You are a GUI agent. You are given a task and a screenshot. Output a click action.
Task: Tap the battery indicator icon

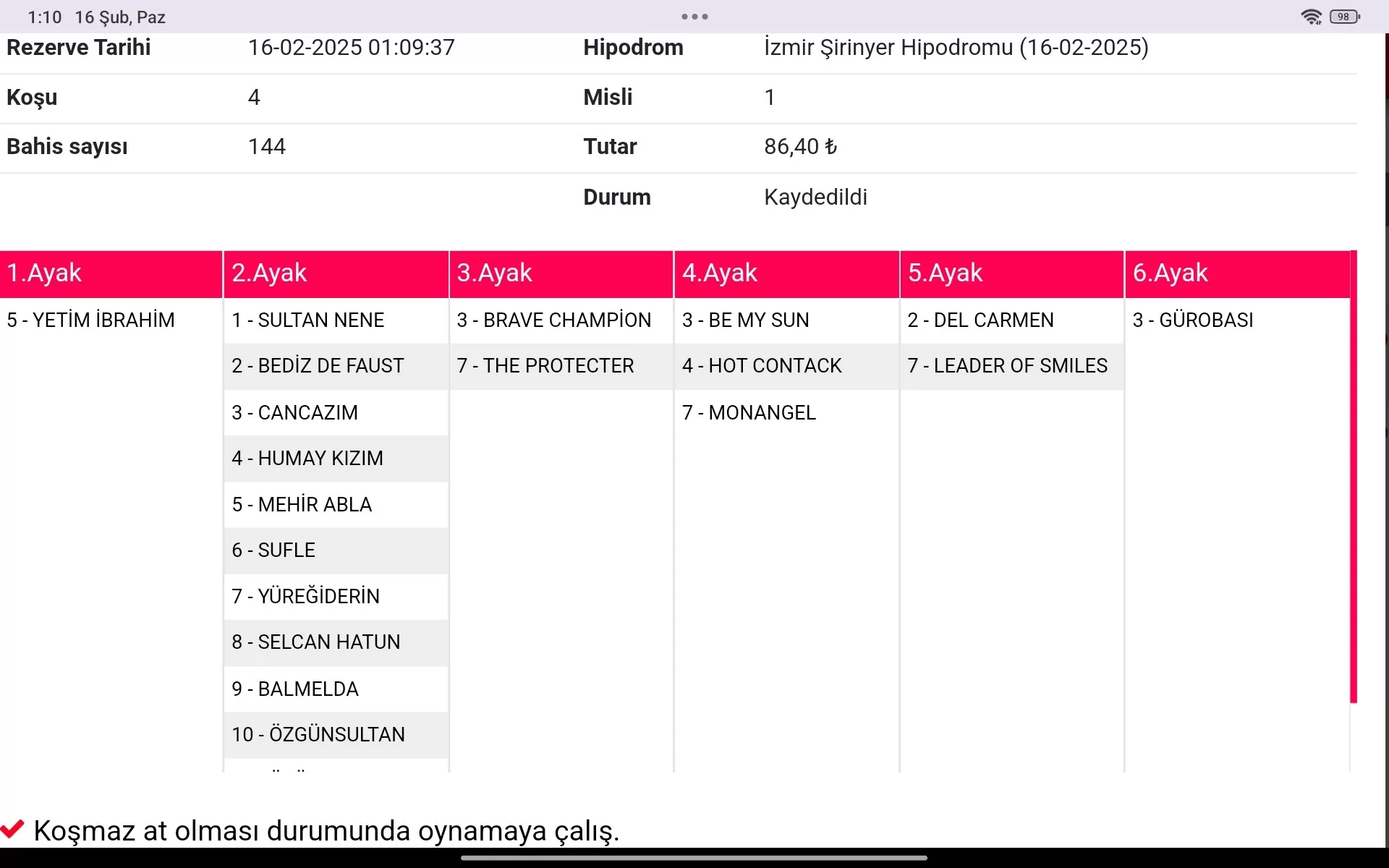coord(1344,17)
